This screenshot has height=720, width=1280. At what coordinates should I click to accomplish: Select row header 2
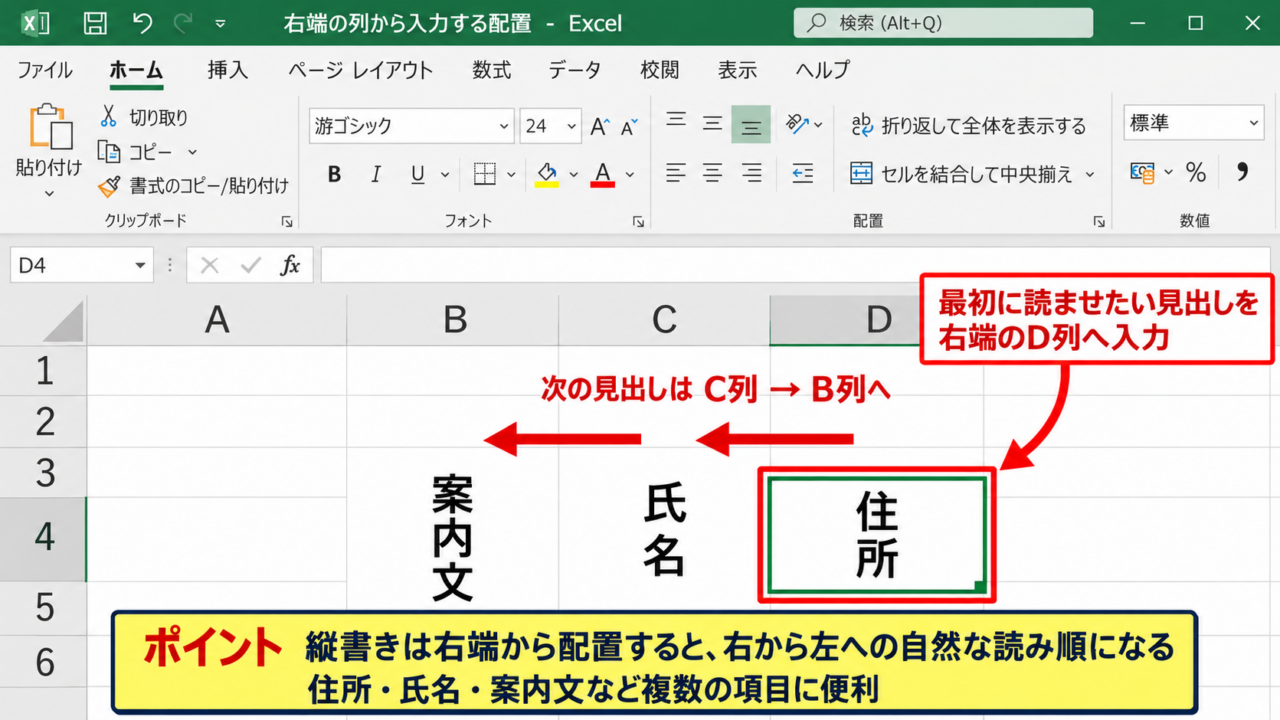click(x=44, y=422)
